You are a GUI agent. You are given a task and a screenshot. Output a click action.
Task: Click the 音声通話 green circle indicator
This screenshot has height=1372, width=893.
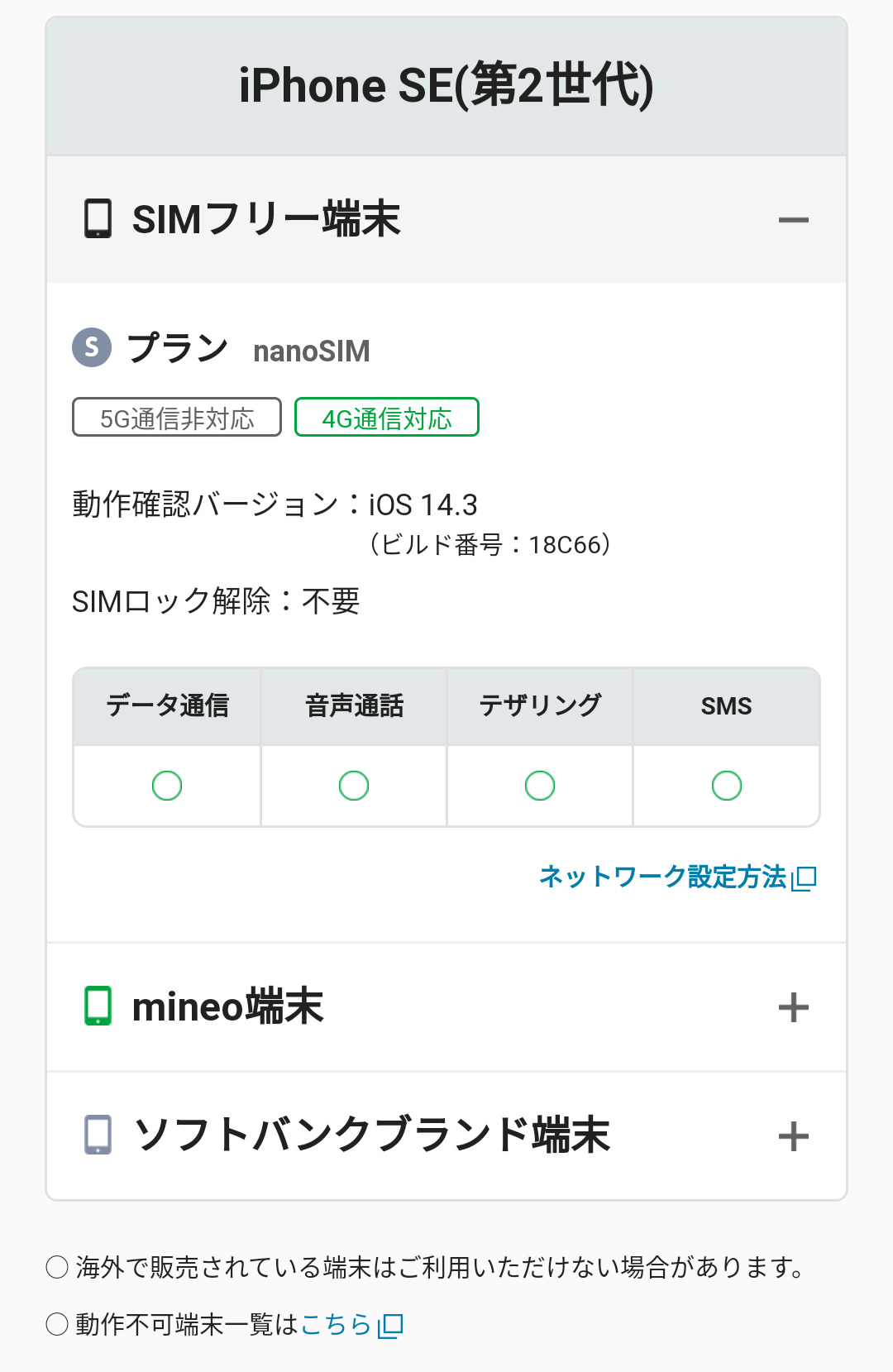click(x=354, y=785)
